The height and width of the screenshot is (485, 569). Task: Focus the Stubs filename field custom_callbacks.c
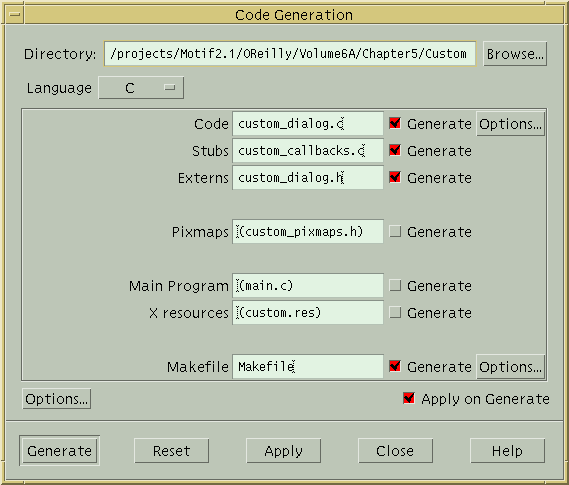pos(308,151)
